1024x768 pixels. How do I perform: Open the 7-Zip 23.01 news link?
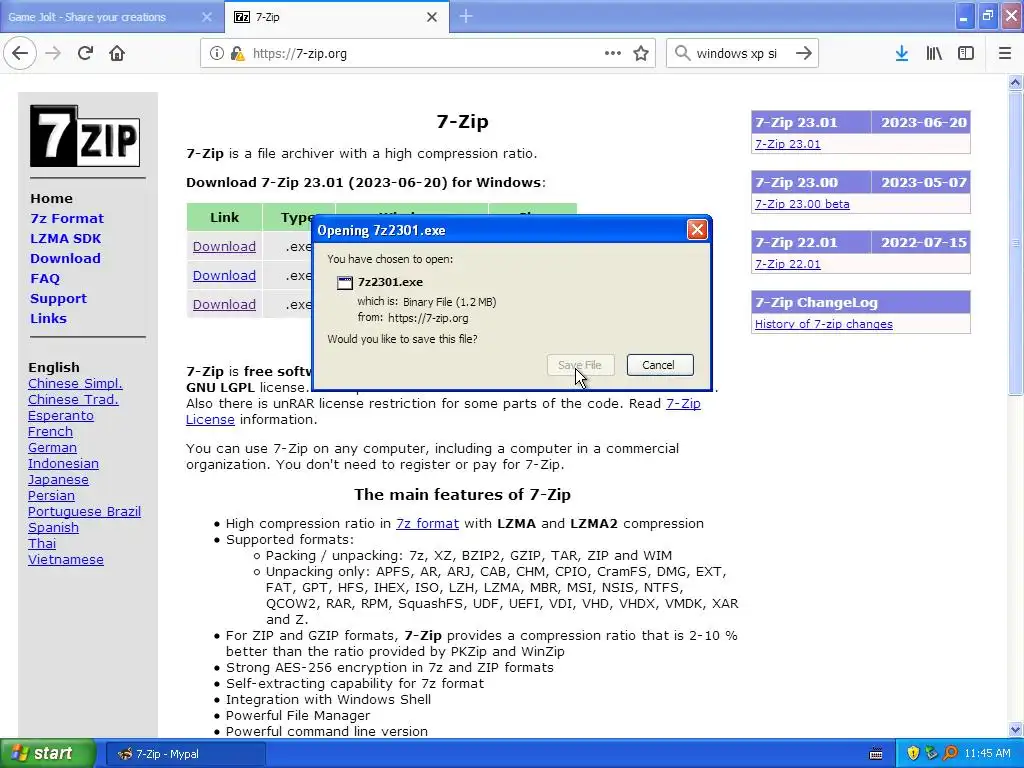coord(788,144)
